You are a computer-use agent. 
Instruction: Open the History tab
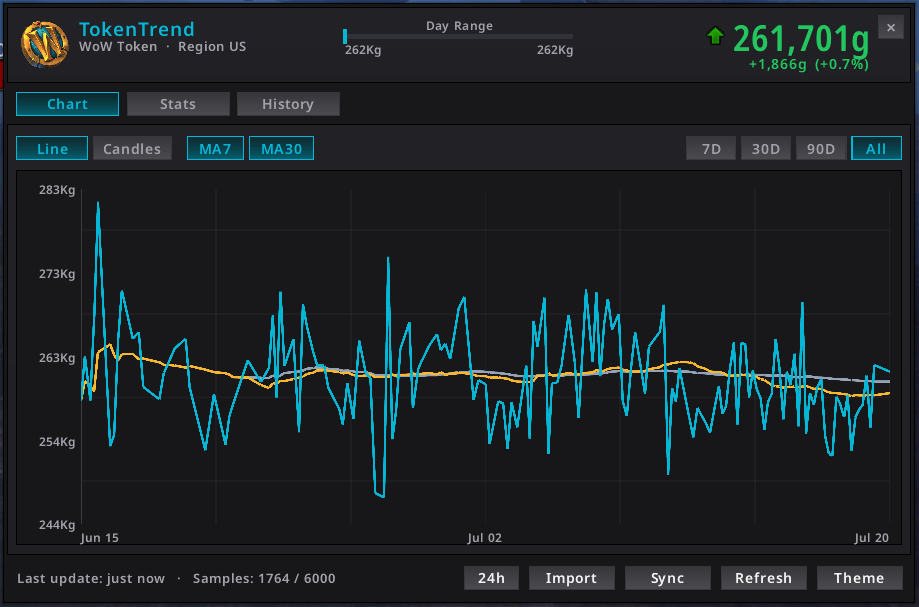point(288,104)
